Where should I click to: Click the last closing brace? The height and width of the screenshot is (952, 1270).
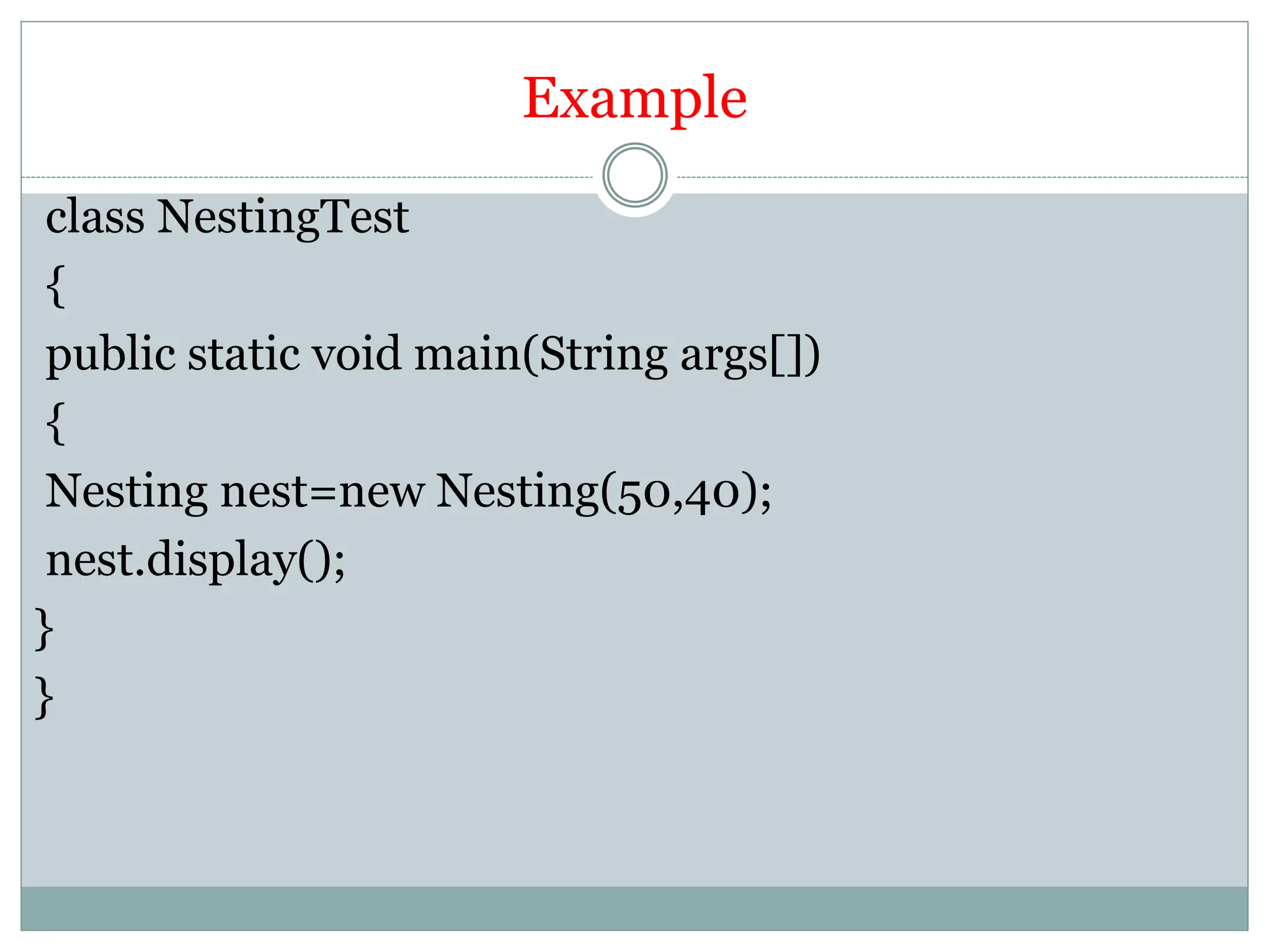[44, 697]
